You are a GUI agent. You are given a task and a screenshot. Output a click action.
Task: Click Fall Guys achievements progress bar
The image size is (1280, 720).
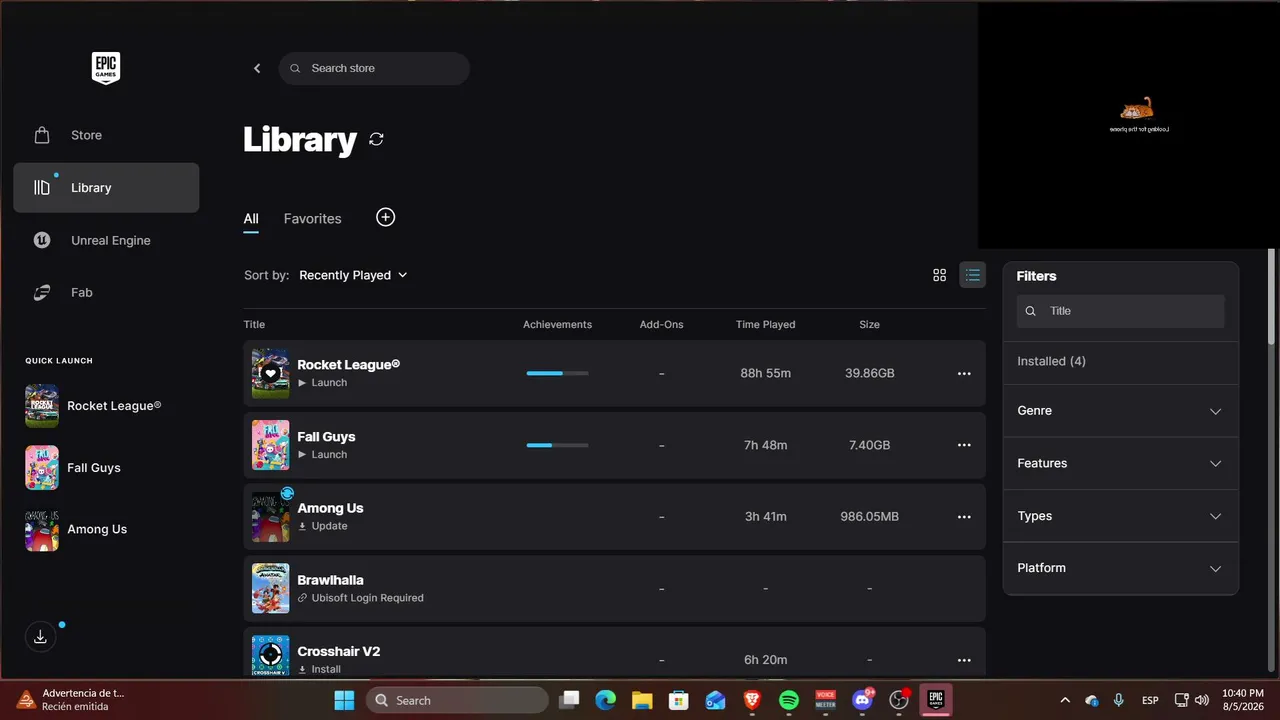557,445
